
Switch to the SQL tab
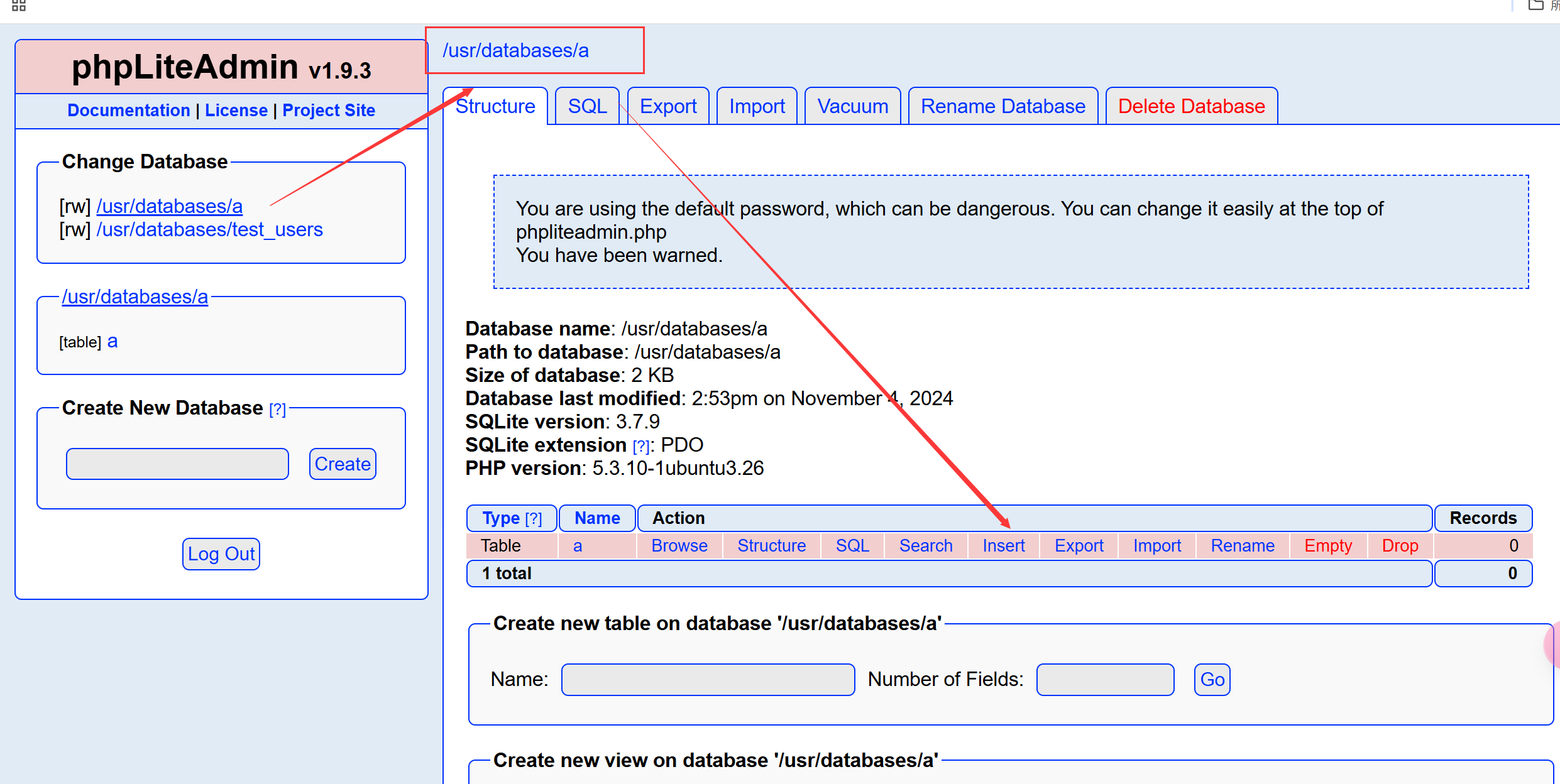coord(587,106)
